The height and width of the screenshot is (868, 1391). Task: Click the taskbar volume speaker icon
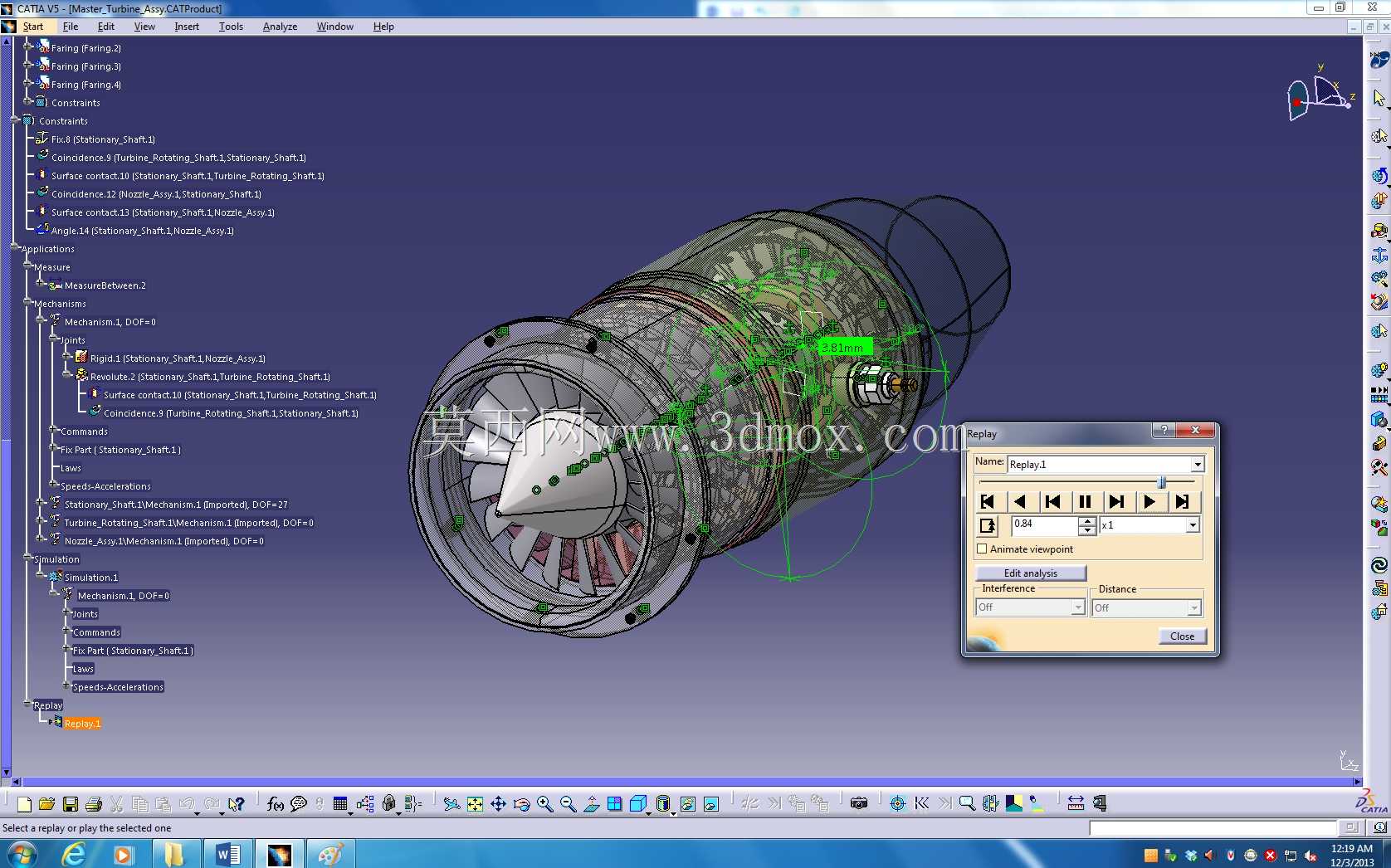click(1310, 856)
